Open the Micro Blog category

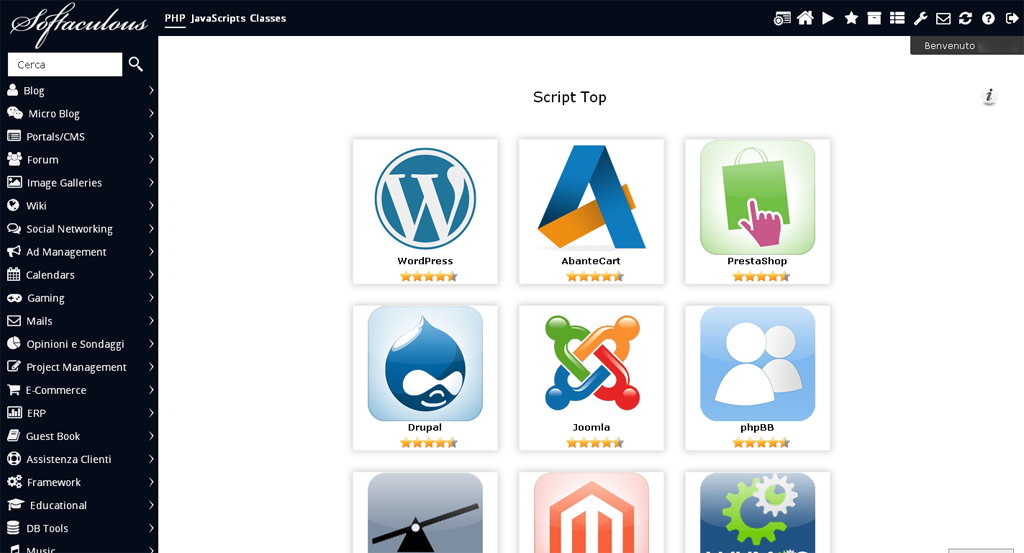(x=54, y=114)
